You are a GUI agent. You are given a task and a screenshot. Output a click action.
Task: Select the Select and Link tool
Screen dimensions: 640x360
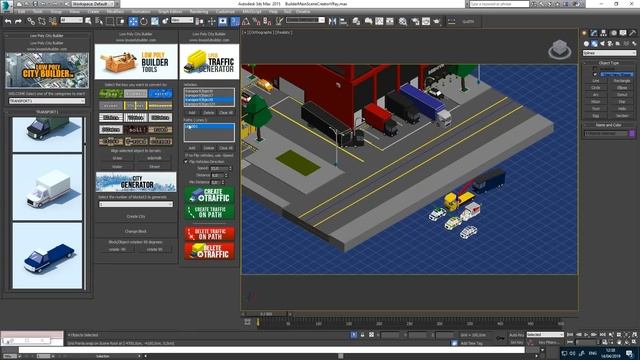31,21
